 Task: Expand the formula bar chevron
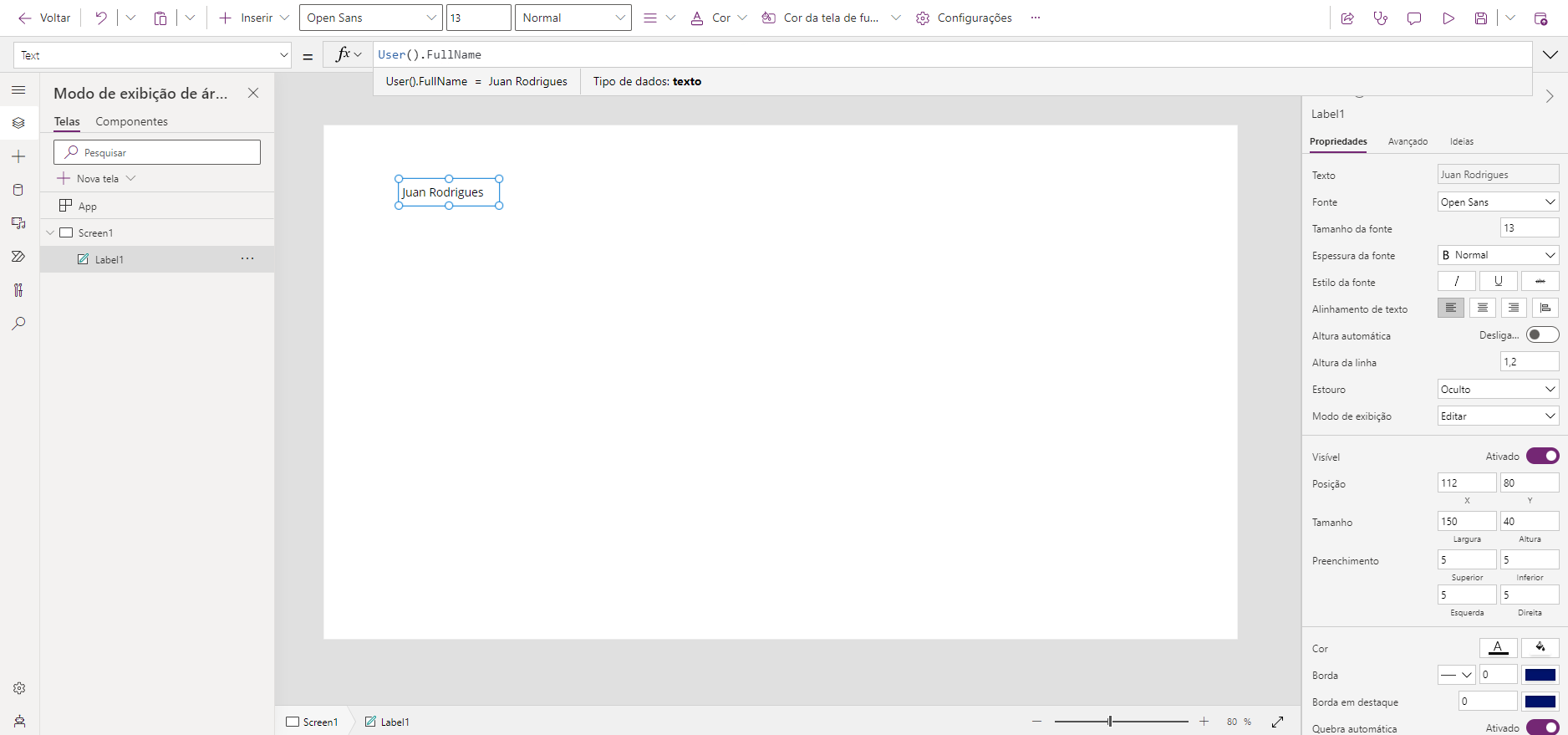tap(1550, 55)
